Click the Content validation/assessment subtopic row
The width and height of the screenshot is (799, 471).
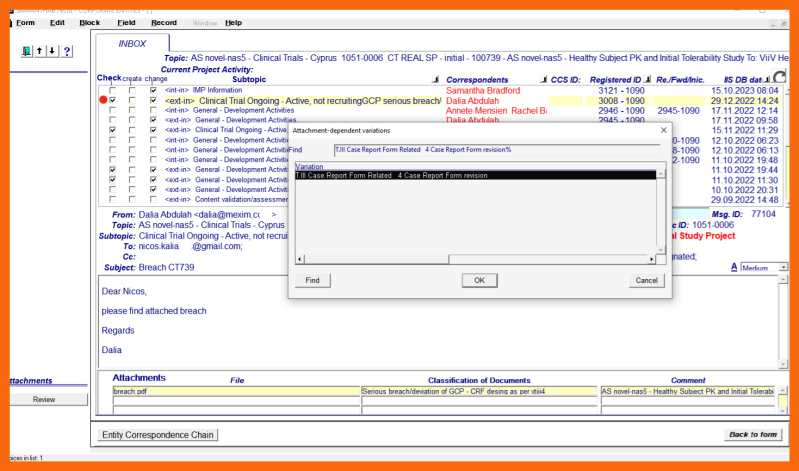[x=226, y=199]
